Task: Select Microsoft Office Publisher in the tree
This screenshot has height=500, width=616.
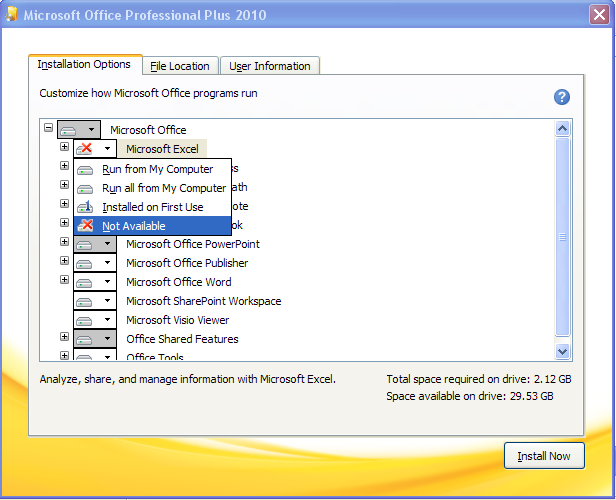Action: 187,263
